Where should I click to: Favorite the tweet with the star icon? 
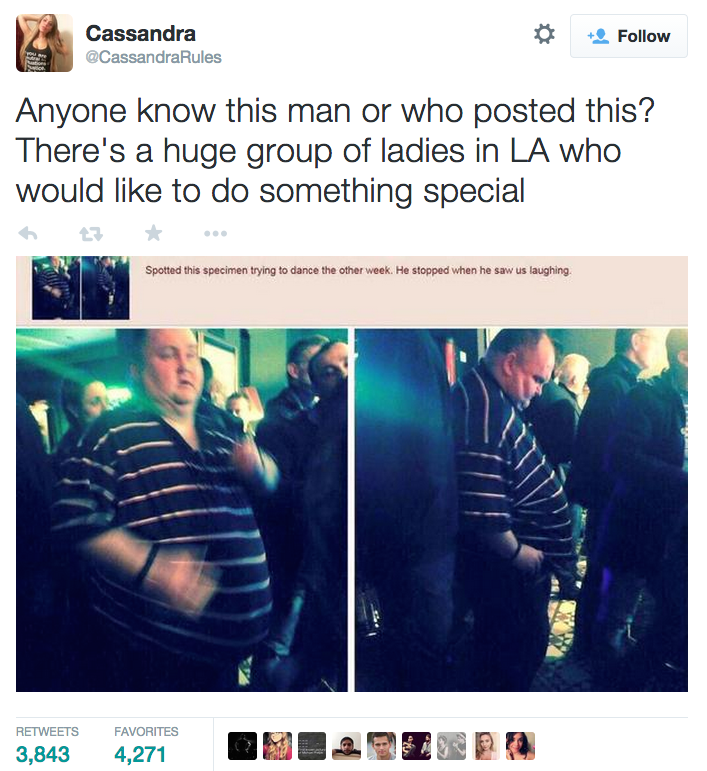(154, 233)
